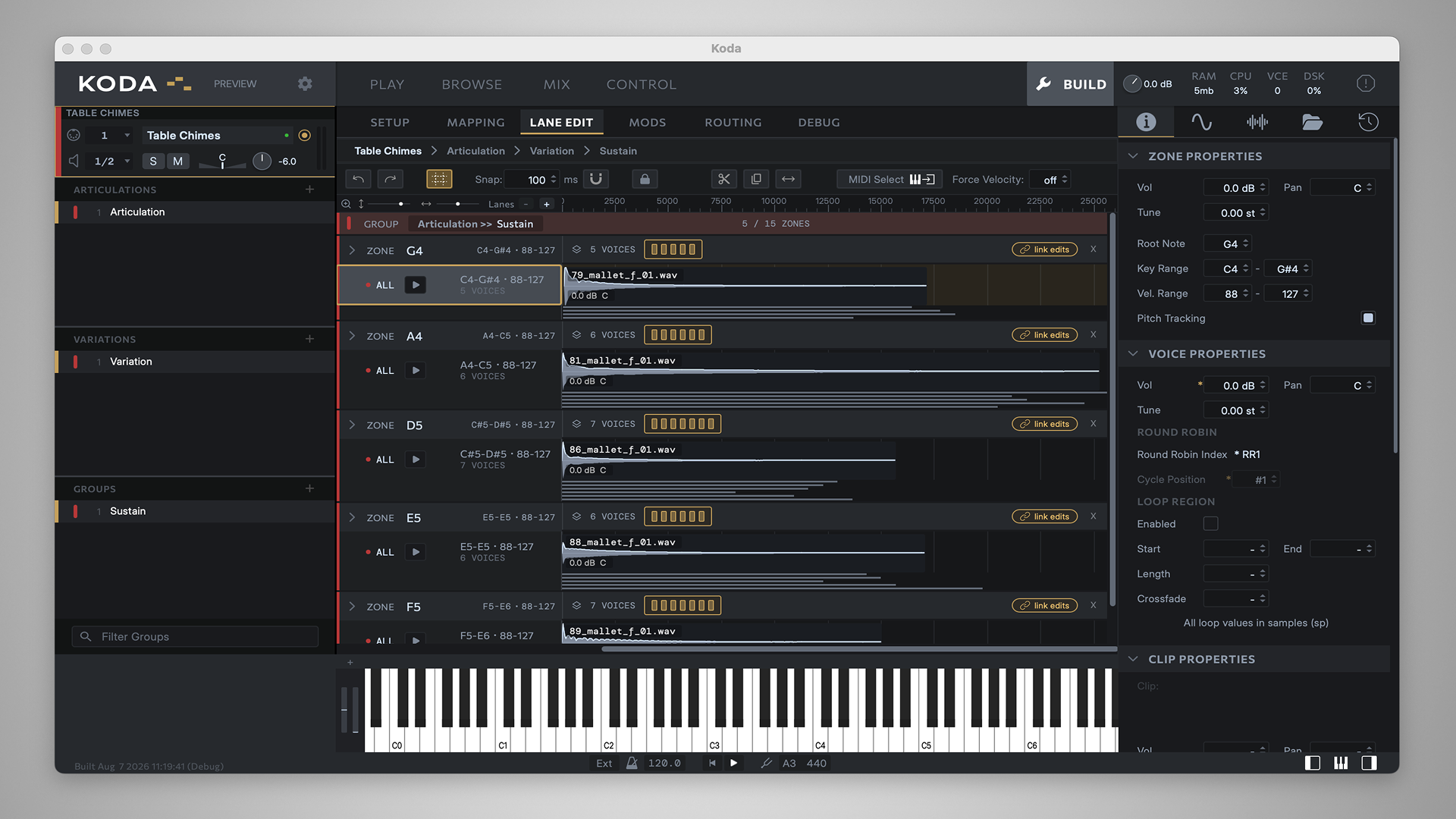The image size is (1456, 819).
Task: Open the DEBUG sub-tab
Action: 818,122
